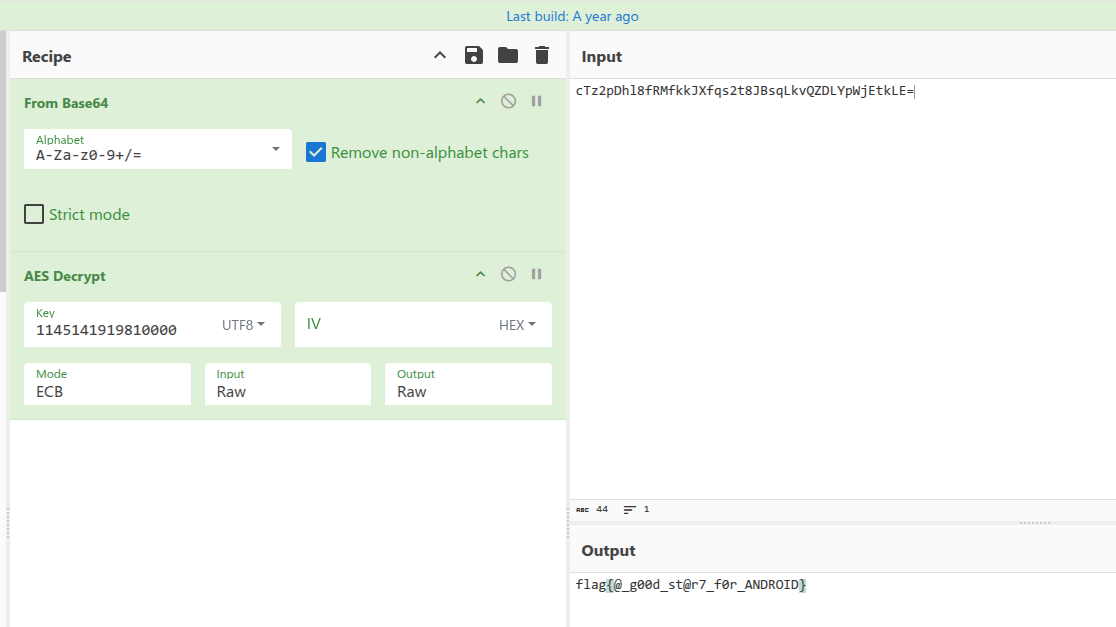The height and width of the screenshot is (627, 1116).
Task: Save the current recipe
Action: click(x=474, y=56)
